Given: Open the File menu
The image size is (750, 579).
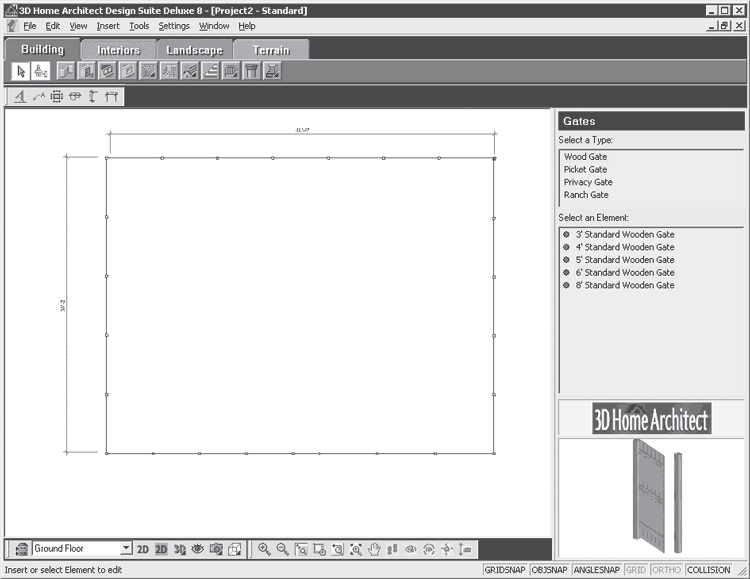Looking at the screenshot, I should pos(30,26).
